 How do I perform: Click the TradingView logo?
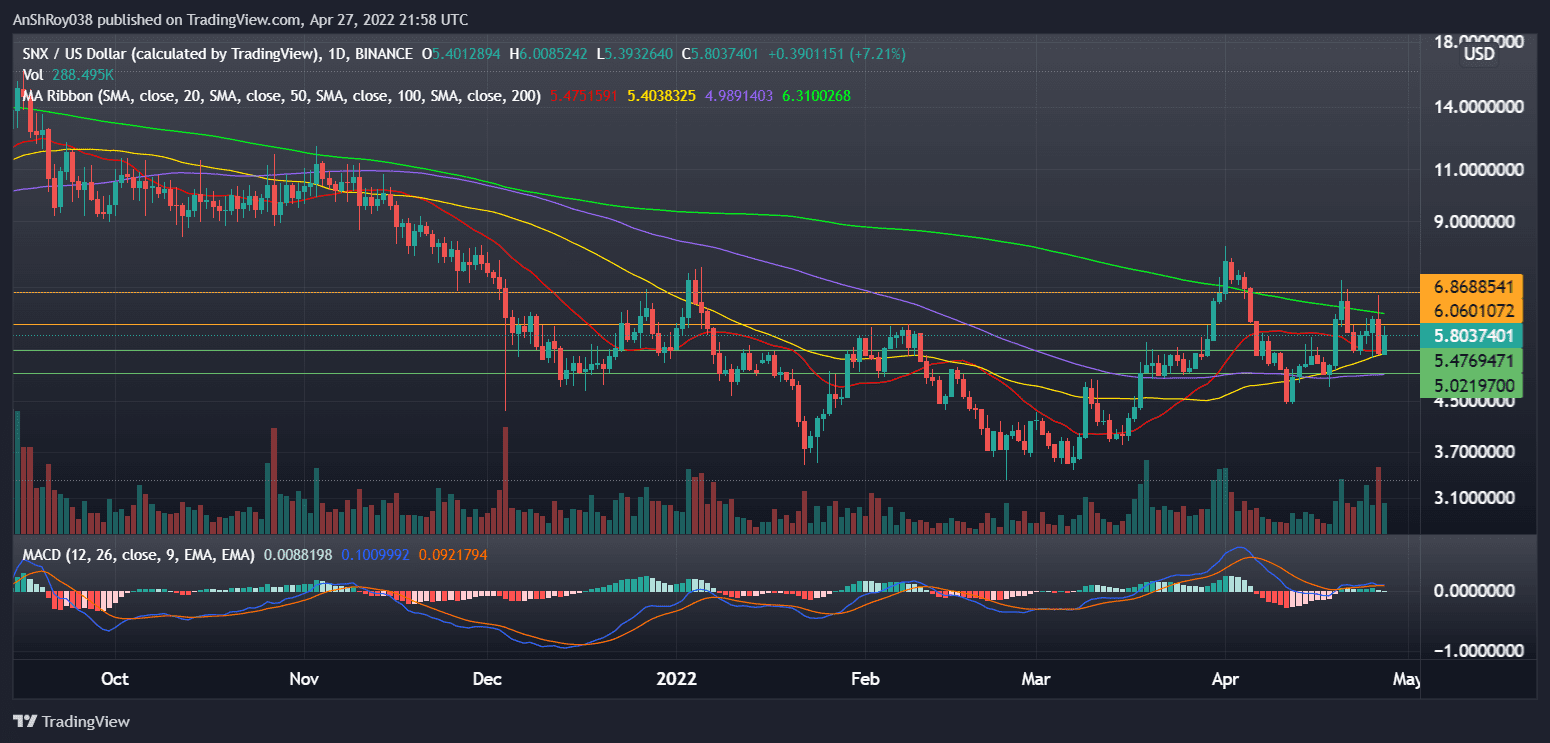click(71, 721)
